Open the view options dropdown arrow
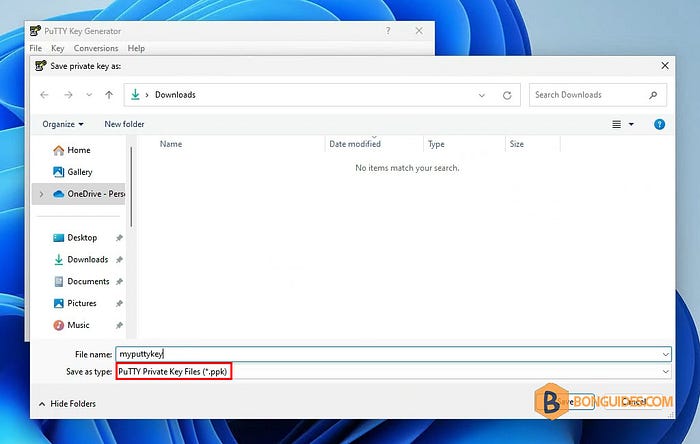 coord(631,124)
